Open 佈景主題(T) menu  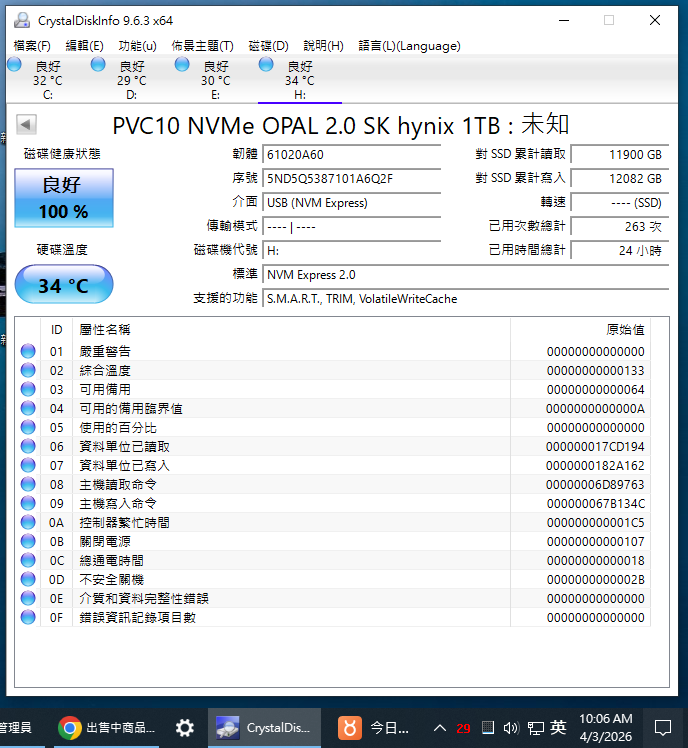[203, 46]
